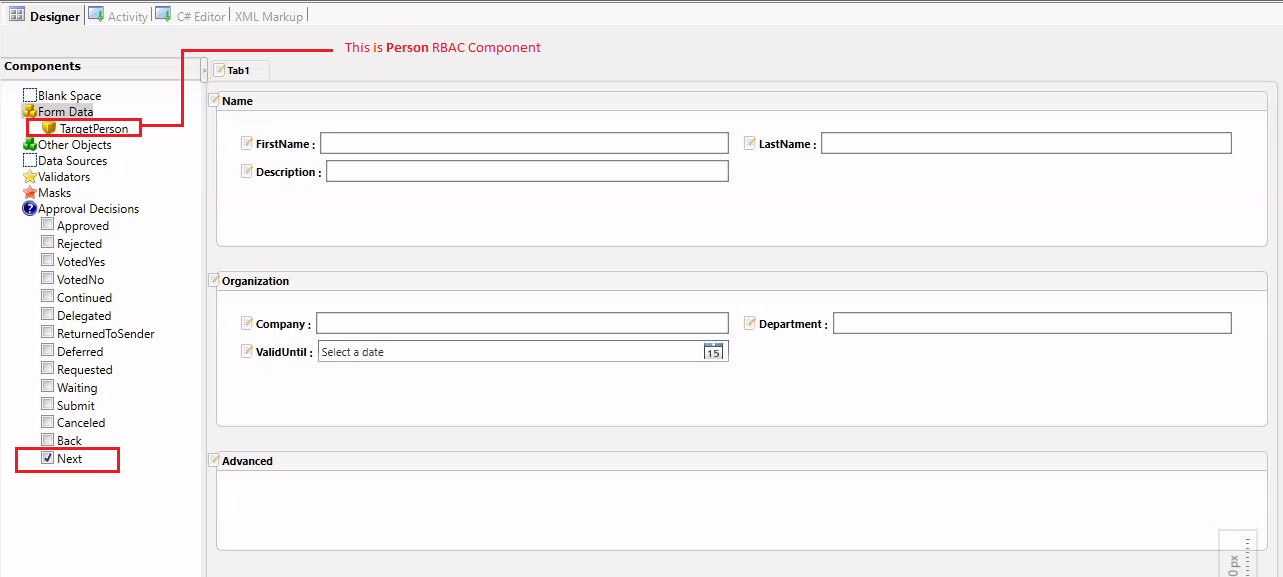Check the VotedYes checkbox

coord(47,261)
